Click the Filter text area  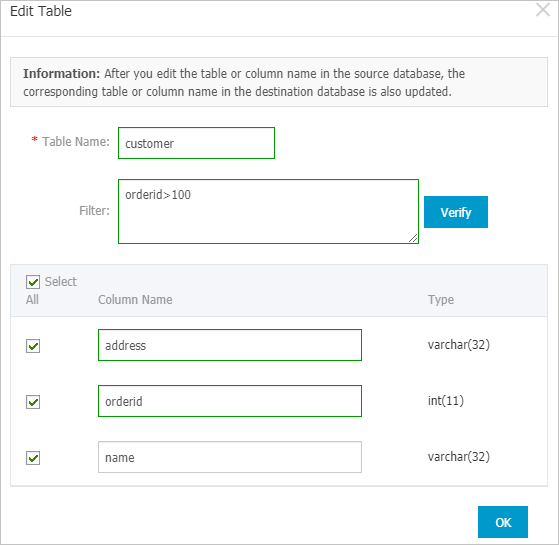point(268,211)
